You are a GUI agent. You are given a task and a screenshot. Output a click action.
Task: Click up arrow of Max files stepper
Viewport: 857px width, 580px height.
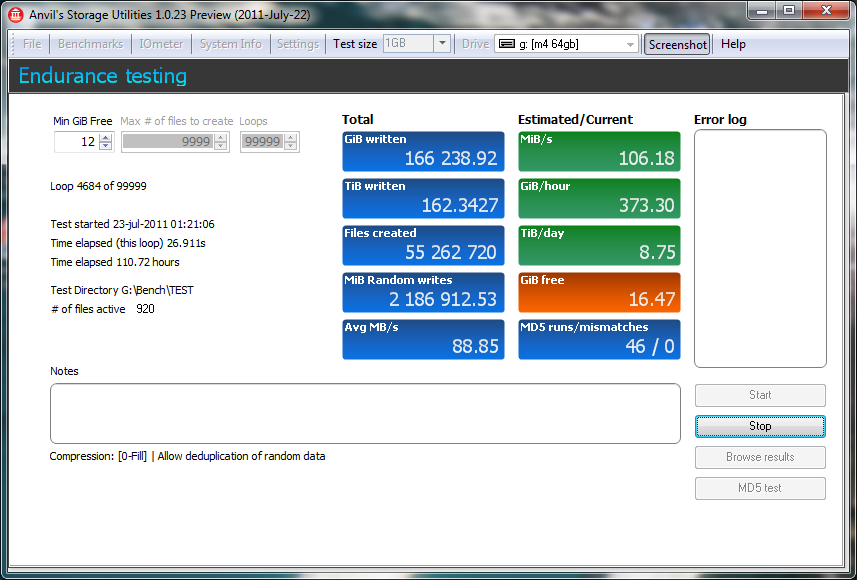pyautogui.click(x=220, y=138)
